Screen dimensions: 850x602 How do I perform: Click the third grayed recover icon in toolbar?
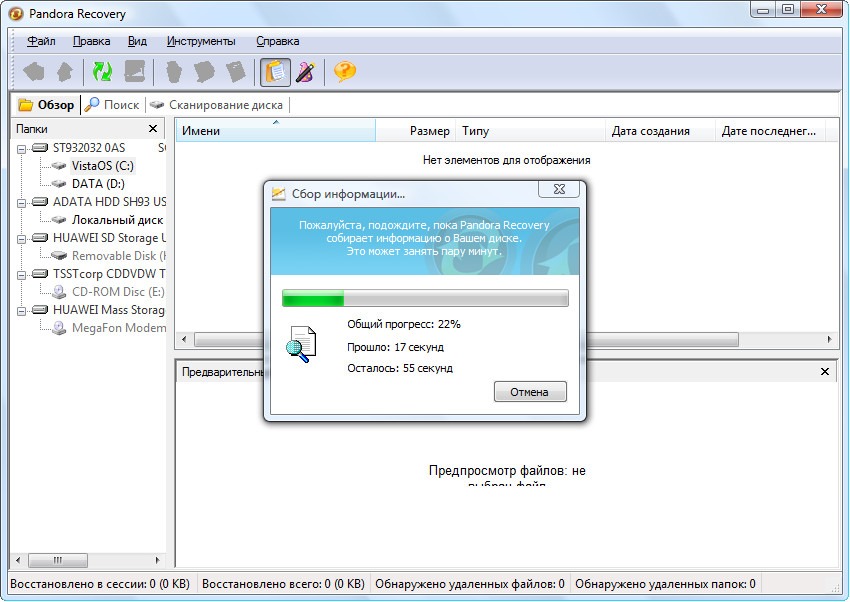pos(236,72)
